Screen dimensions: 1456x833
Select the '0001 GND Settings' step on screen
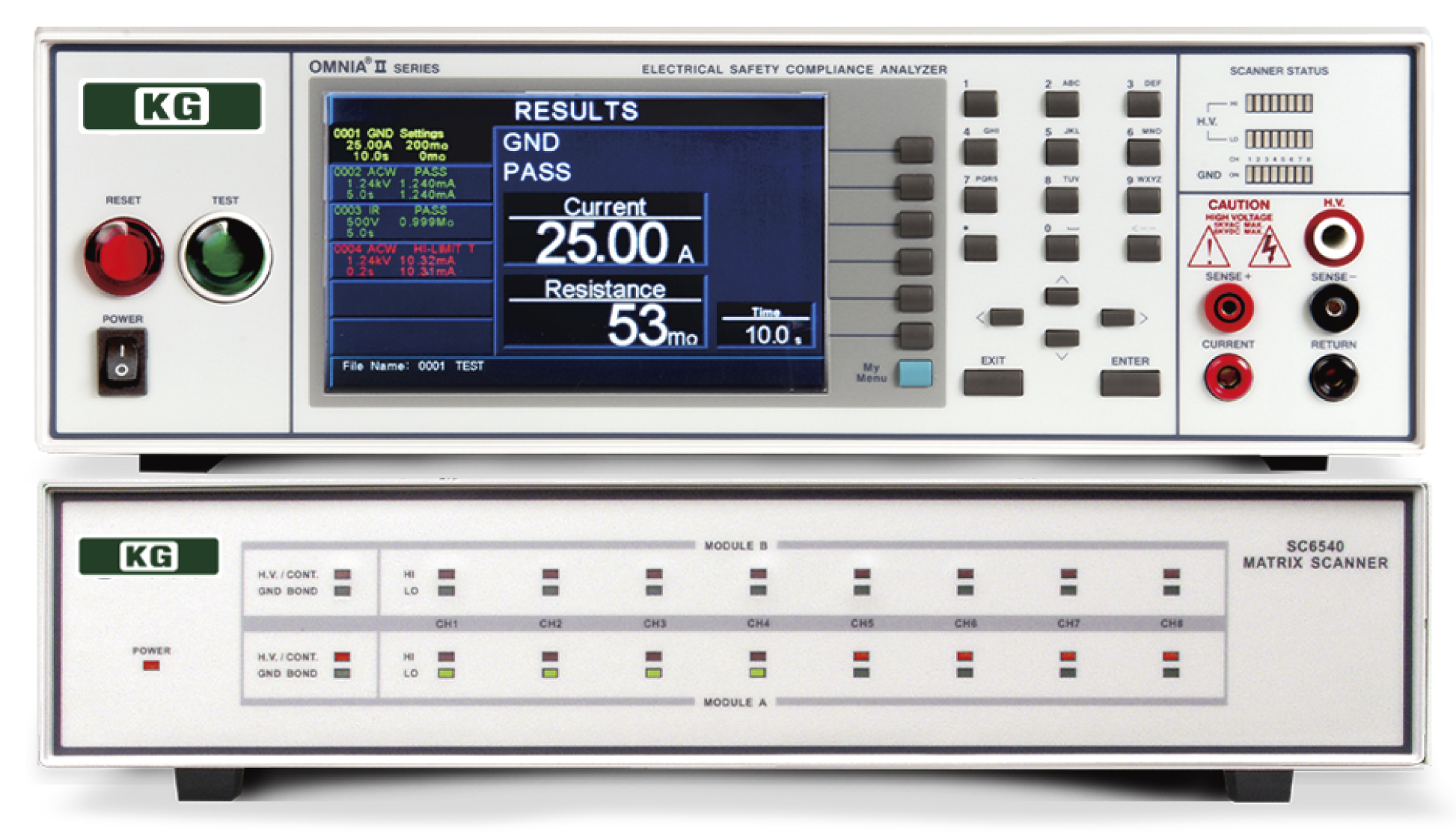pos(410,145)
